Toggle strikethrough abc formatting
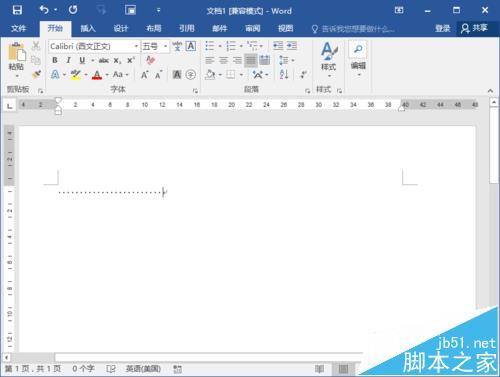 [104, 60]
